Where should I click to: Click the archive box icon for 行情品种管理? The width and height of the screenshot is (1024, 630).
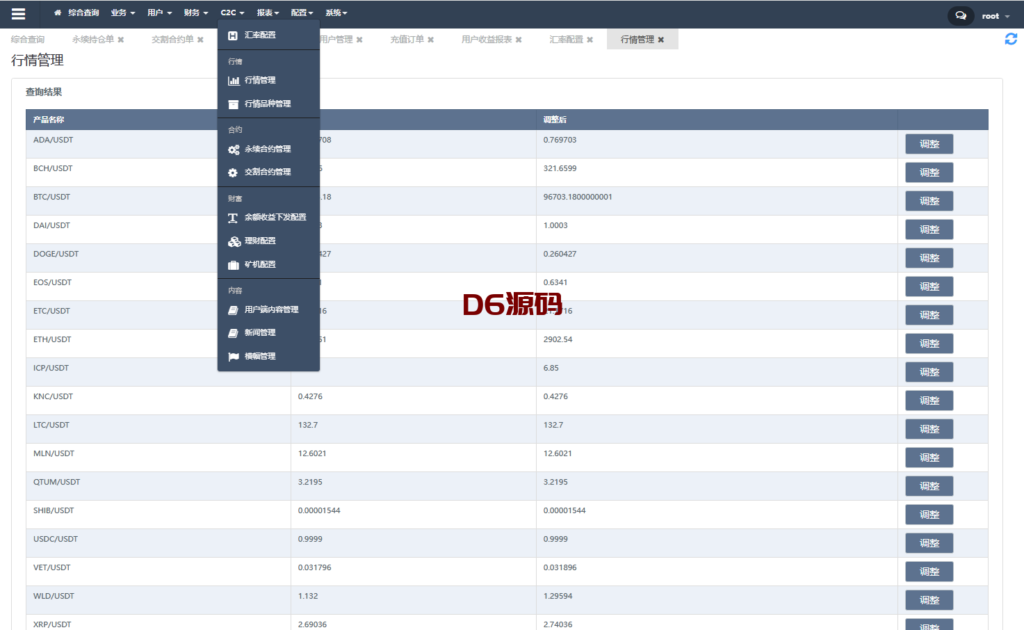pyautogui.click(x=233, y=104)
